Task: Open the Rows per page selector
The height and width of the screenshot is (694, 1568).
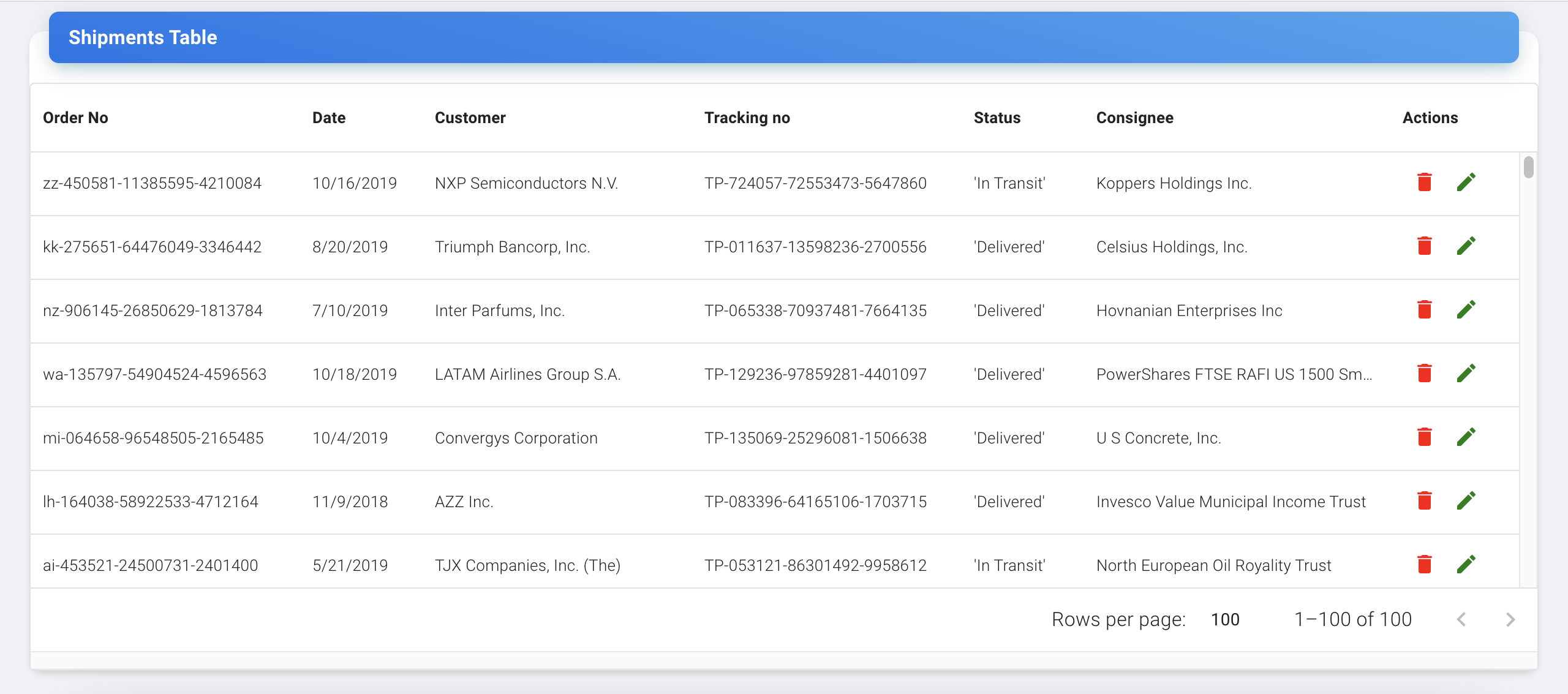Action: tap(1224, 619)
